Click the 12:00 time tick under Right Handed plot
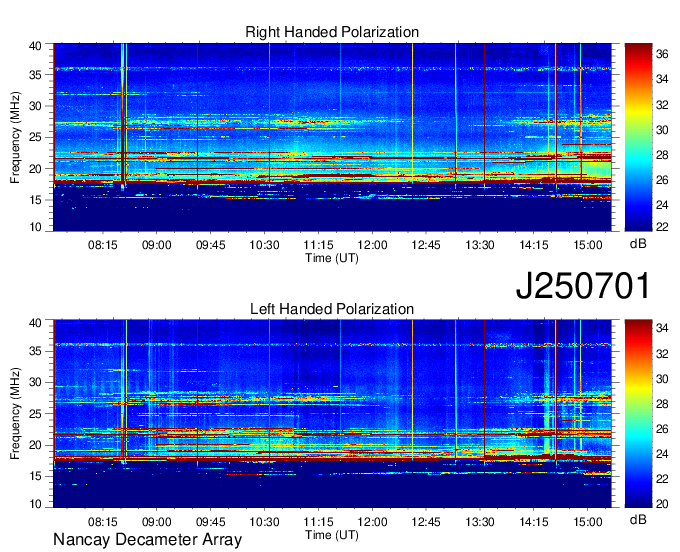The height and width of the screenshot is (552, 680). 372,245
